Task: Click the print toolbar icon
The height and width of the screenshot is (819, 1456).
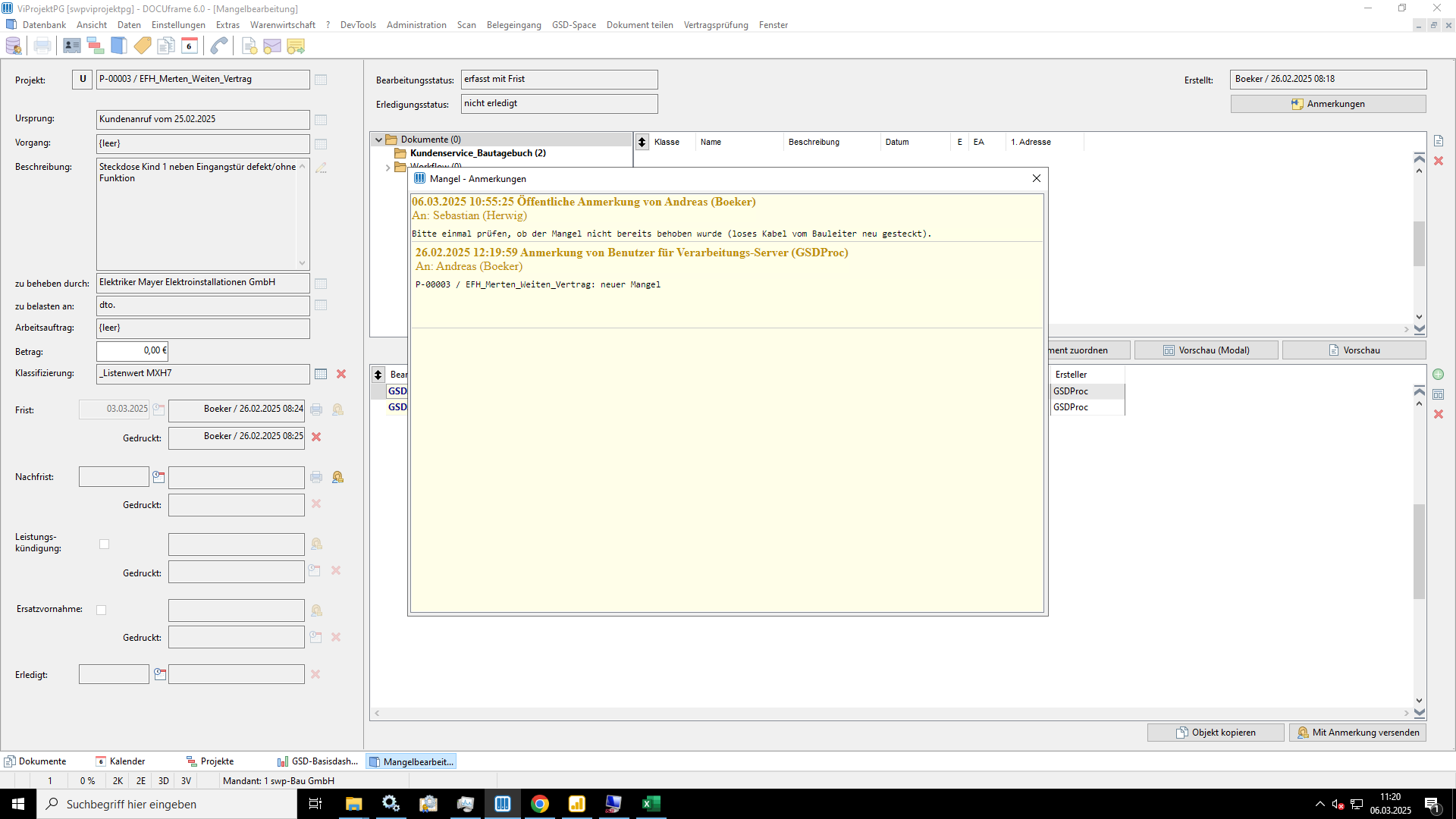Action: pos(42,46)
